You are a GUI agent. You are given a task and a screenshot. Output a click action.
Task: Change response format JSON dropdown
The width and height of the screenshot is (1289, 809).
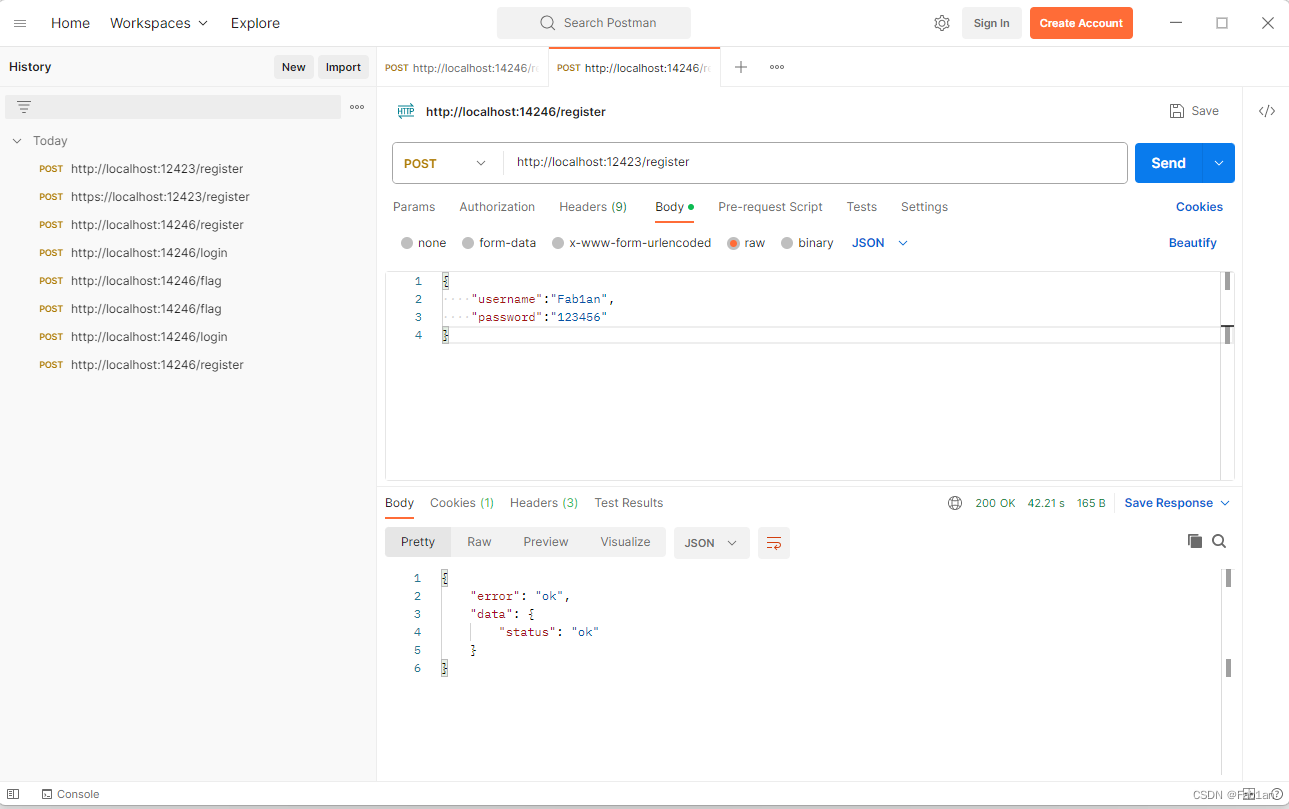pos(712,543)
